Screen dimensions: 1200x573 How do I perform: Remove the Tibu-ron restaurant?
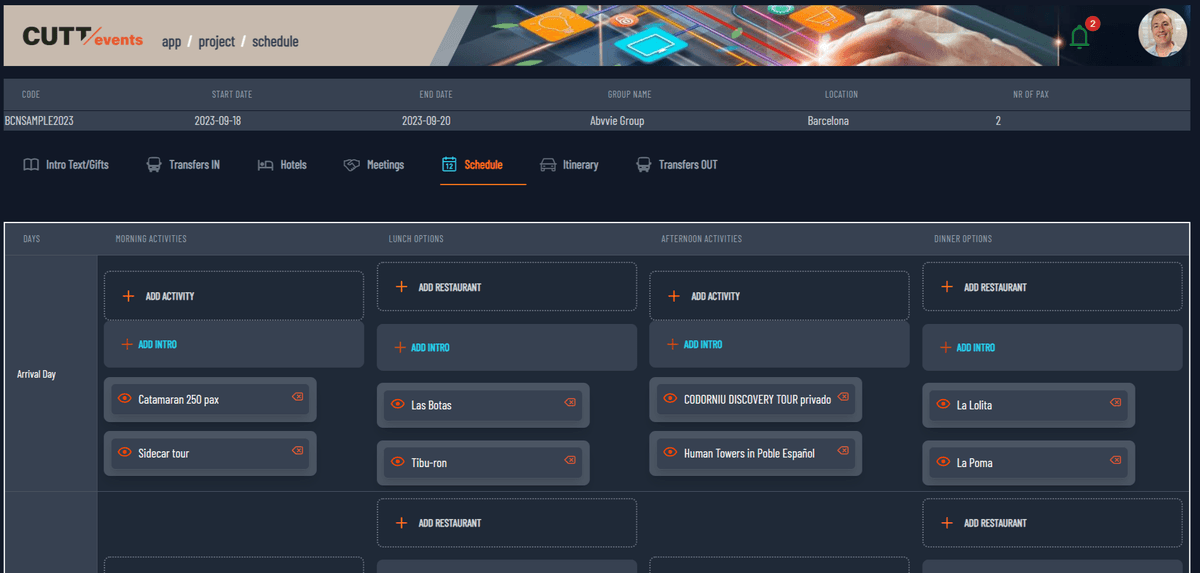point(570,460)
